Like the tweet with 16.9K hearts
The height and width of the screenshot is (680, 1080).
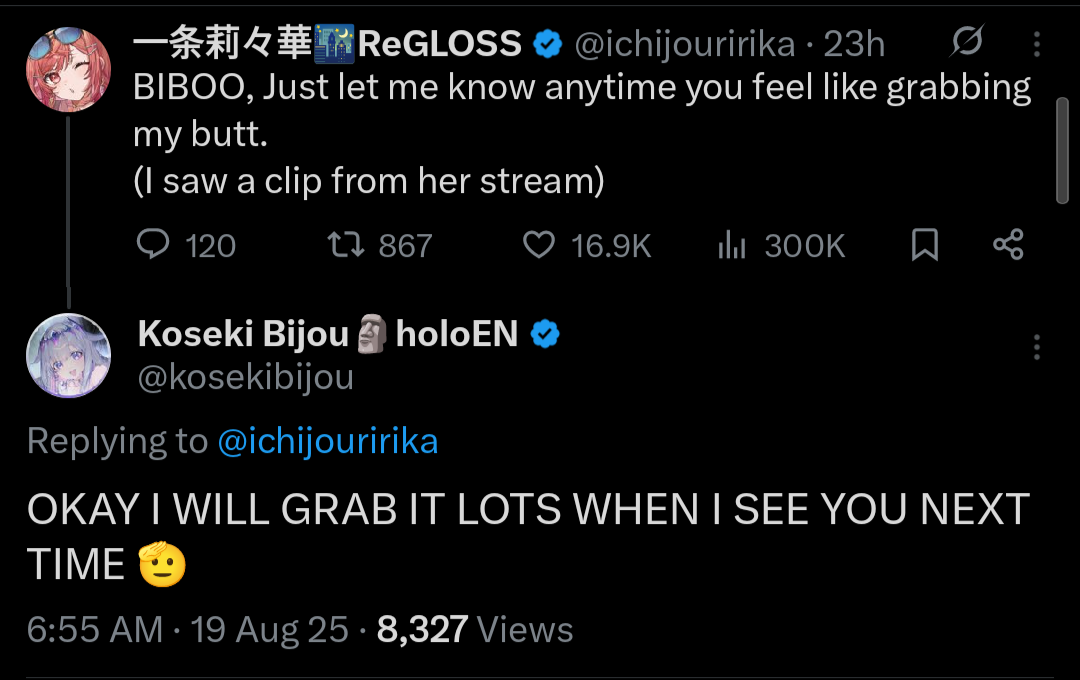point(539,245)
